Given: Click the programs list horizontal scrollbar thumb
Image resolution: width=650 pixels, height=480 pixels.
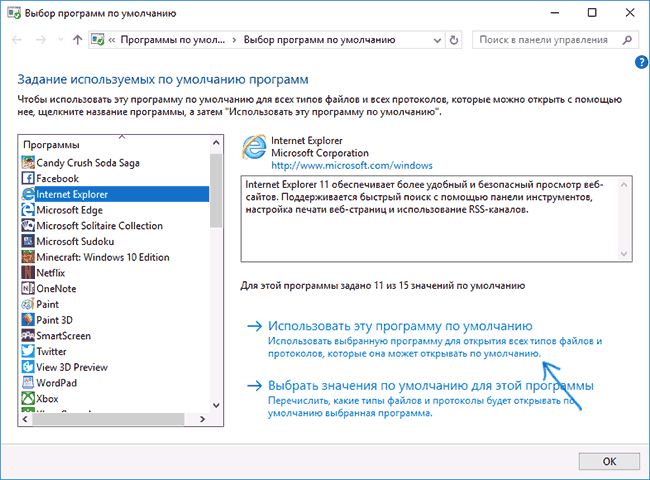Looking at the screenshot, I should pyautogui.click(x=108, y=419).
